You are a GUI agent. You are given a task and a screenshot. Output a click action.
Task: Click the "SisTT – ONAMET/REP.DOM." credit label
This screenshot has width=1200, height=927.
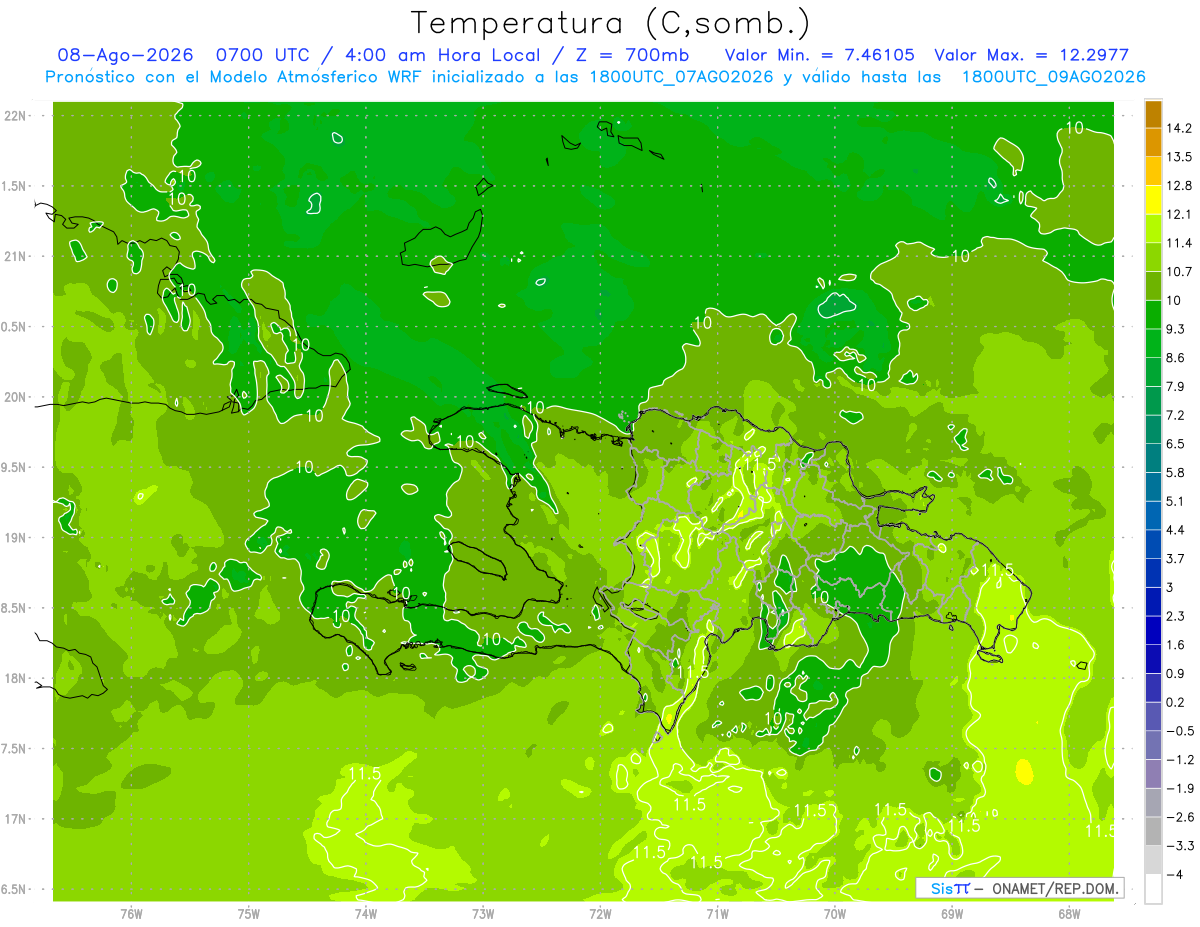coord(1019,888)
